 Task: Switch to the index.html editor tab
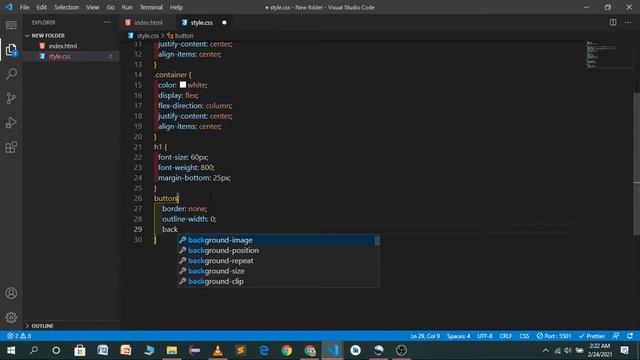click(x=148, y=22)
